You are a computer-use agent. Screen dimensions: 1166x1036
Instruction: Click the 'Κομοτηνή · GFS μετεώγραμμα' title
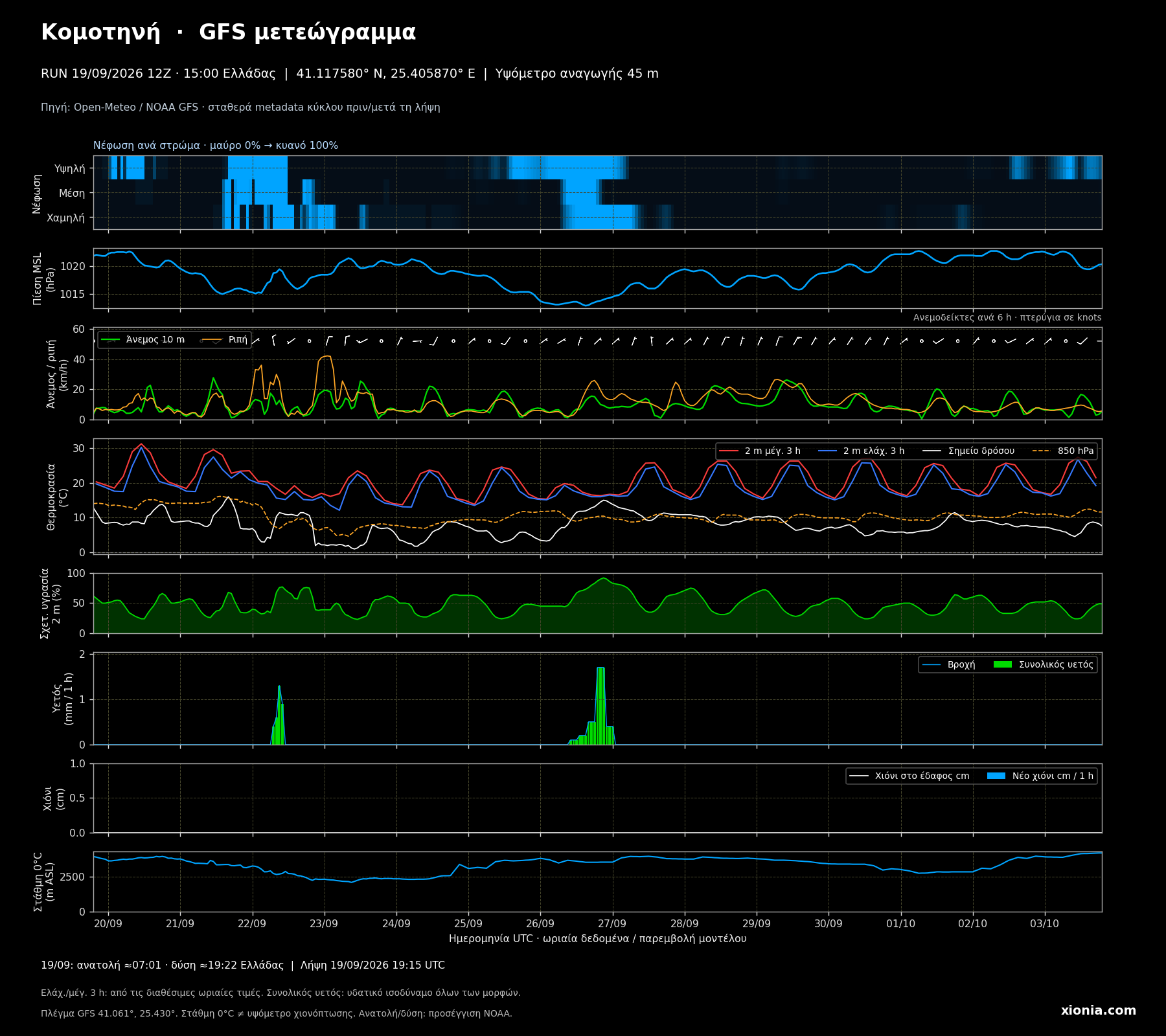(228, 32)
